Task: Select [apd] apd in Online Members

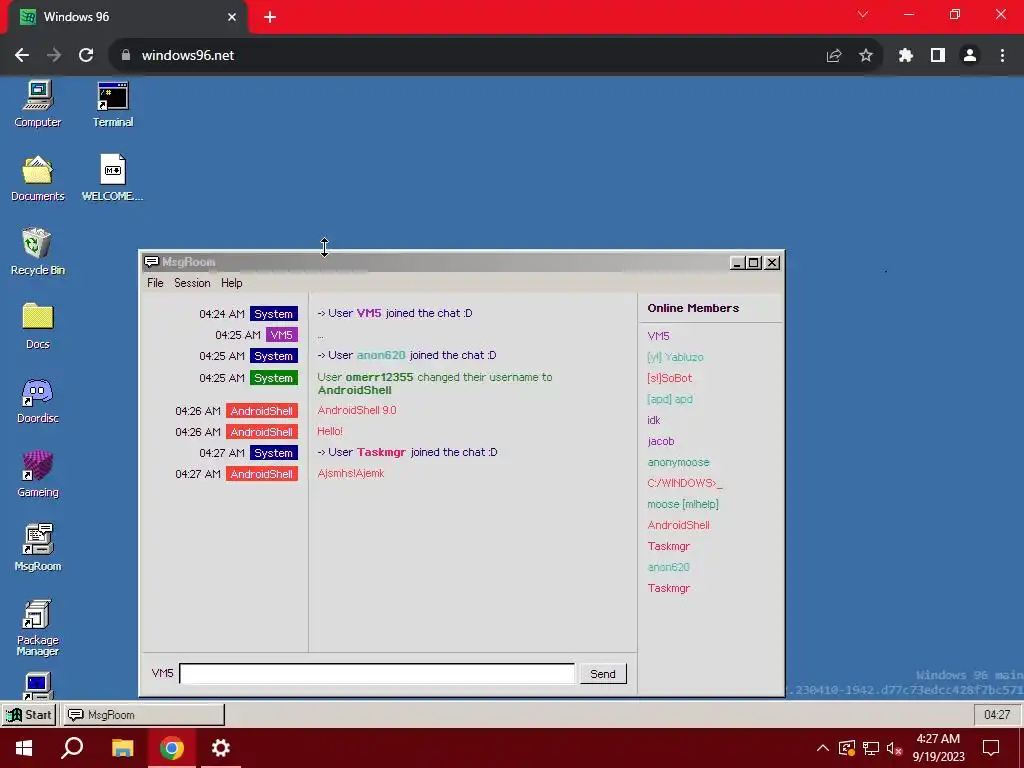Action: click(x=670, y=398)
